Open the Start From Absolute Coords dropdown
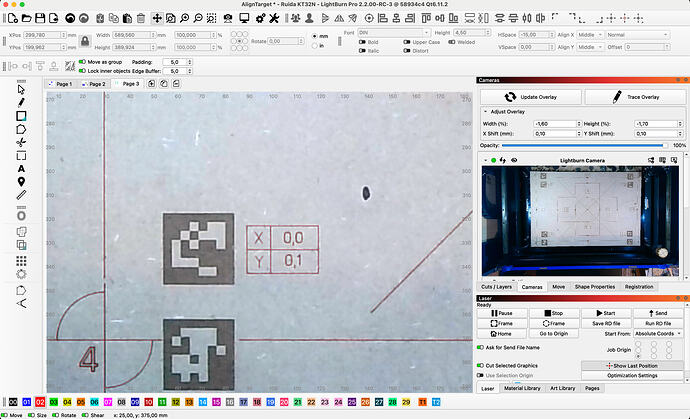 [x=658, y=334]
